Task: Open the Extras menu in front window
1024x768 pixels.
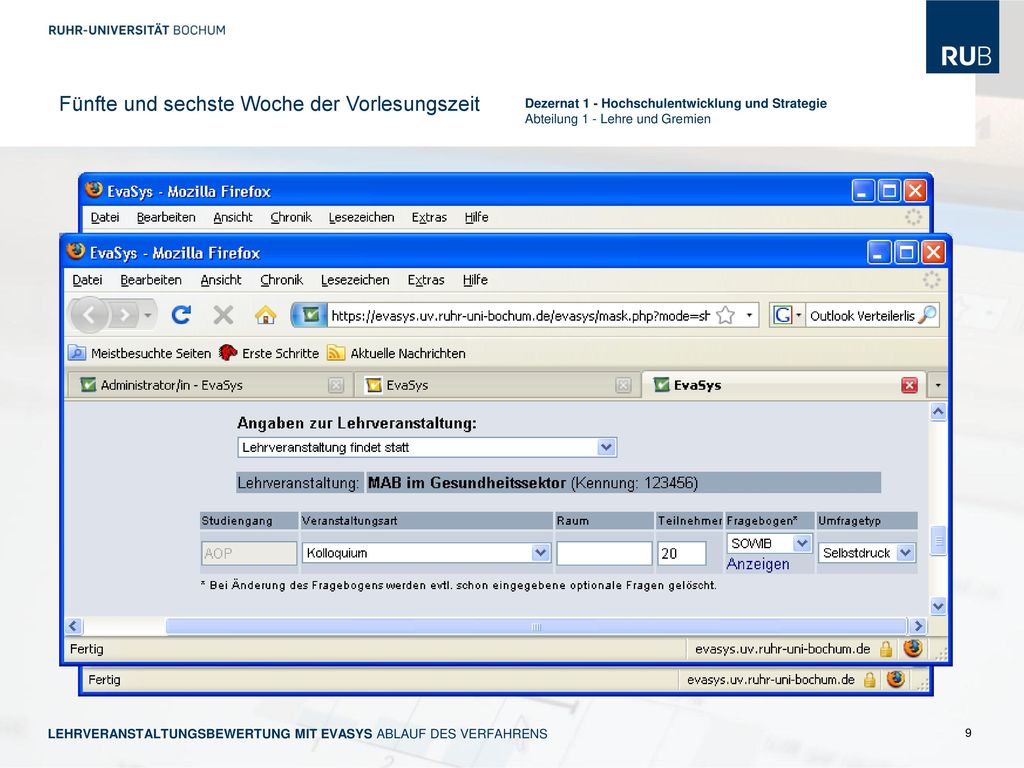Action: 426,280
